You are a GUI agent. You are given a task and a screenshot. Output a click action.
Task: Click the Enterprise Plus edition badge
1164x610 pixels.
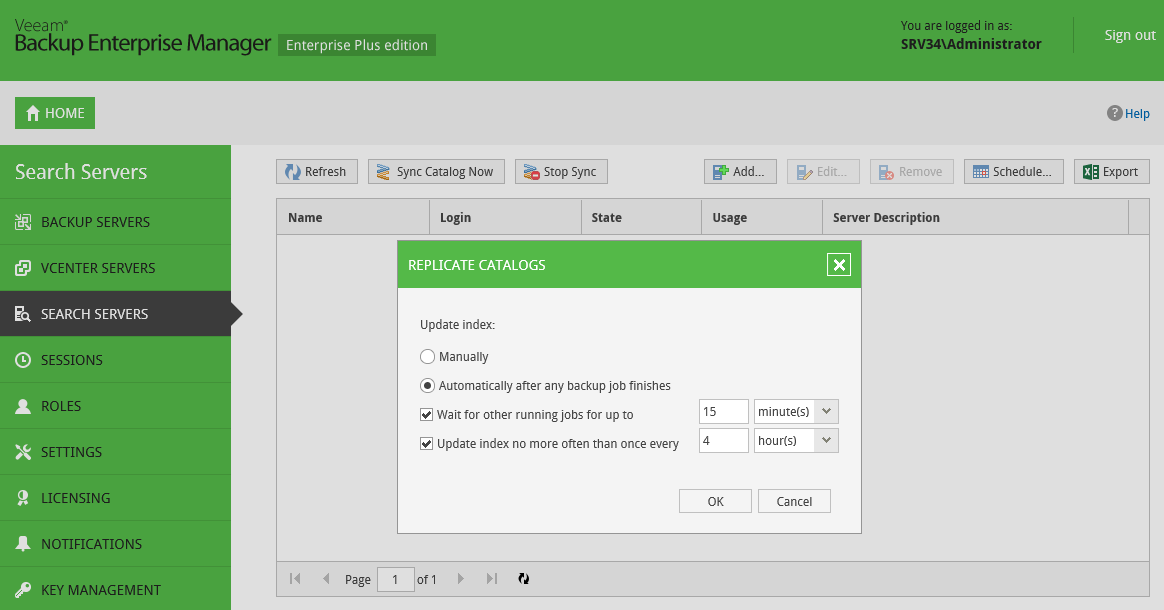(357, 45)
